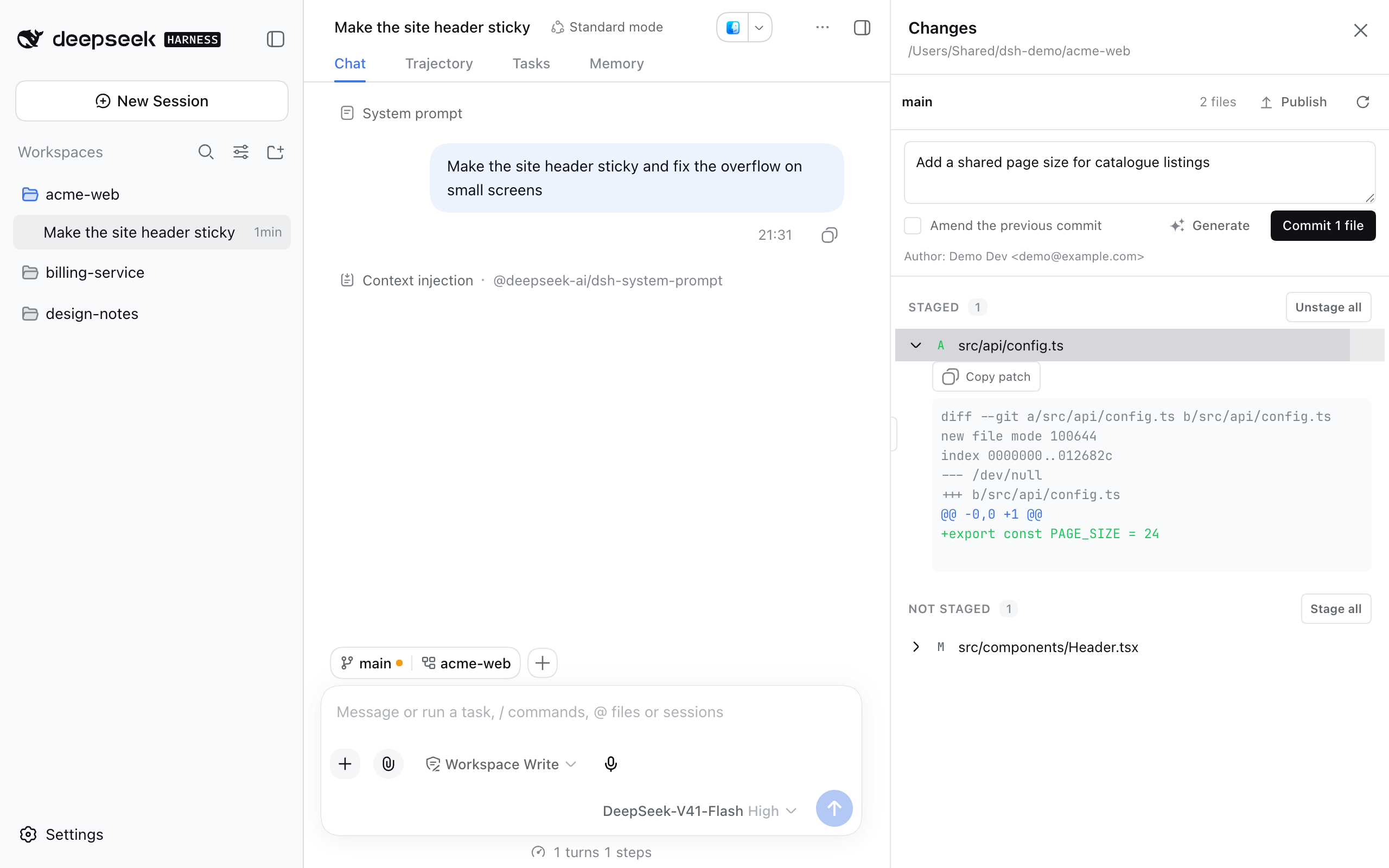Screen dimensions: 1389x868
Task: Open the app chooser dropdown arrow
Action: point(760,28)
